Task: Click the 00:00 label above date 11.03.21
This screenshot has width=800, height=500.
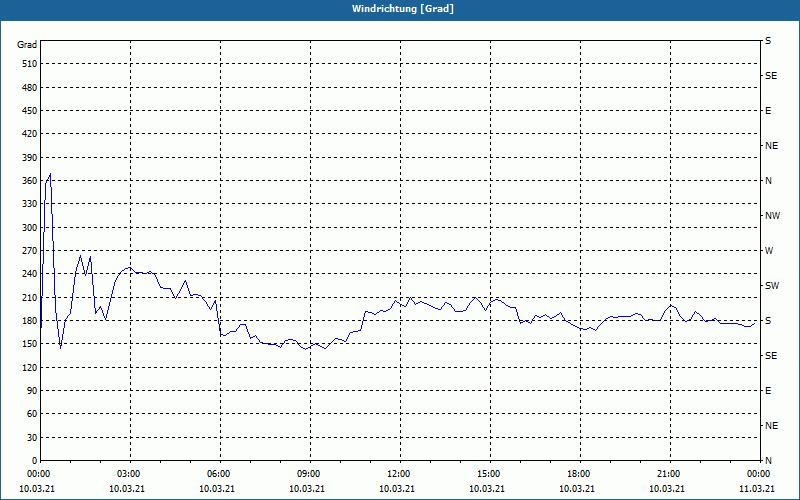Action: point(758,474)
